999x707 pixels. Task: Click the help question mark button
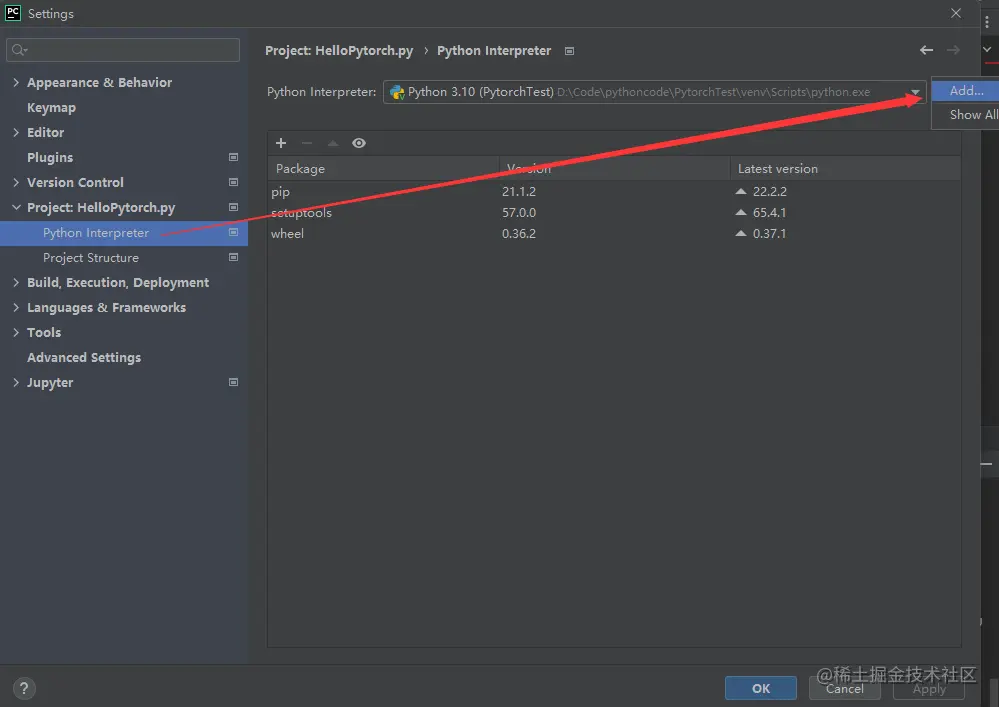point(24,689)
